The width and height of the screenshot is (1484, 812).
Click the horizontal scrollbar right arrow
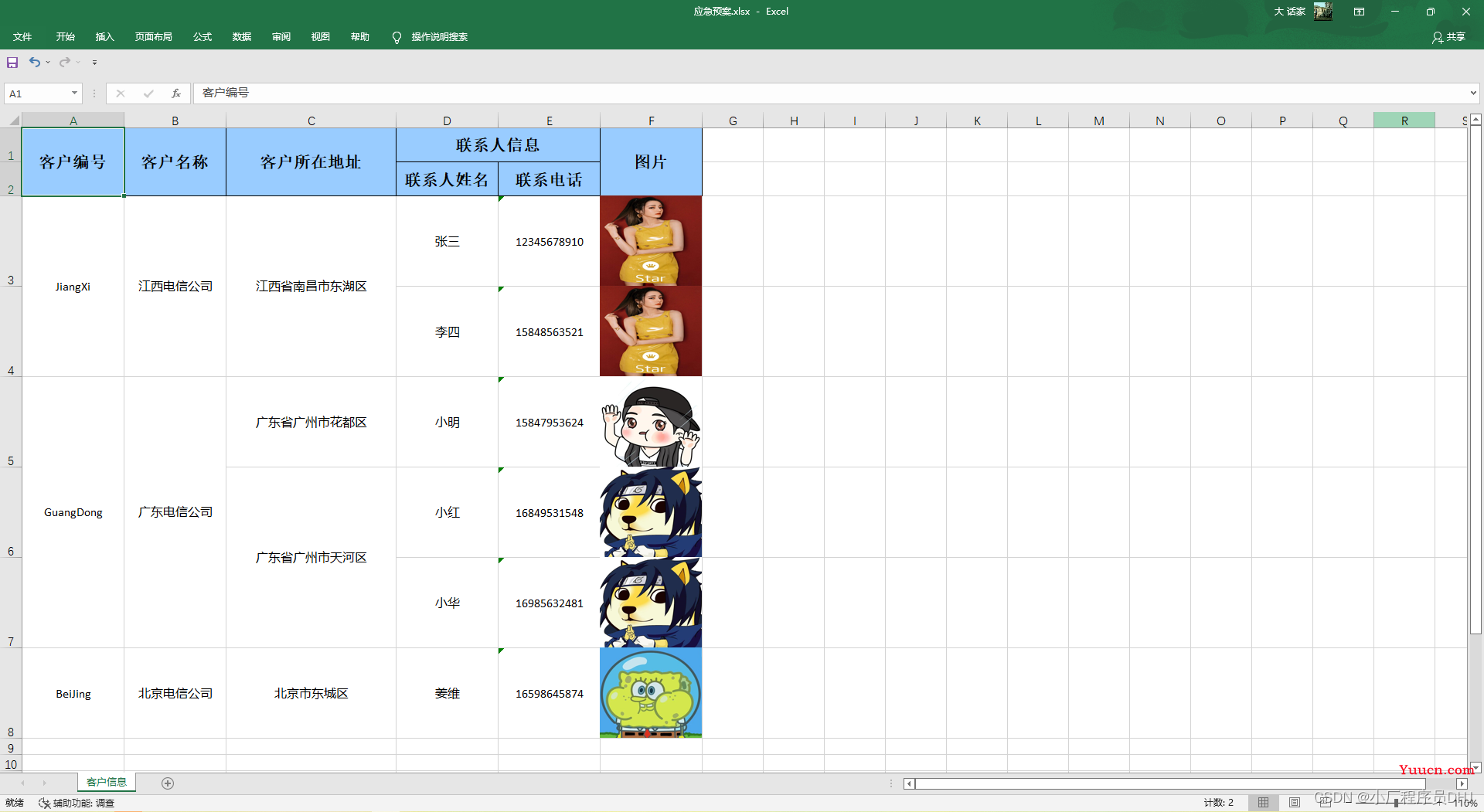[1462, 783]
